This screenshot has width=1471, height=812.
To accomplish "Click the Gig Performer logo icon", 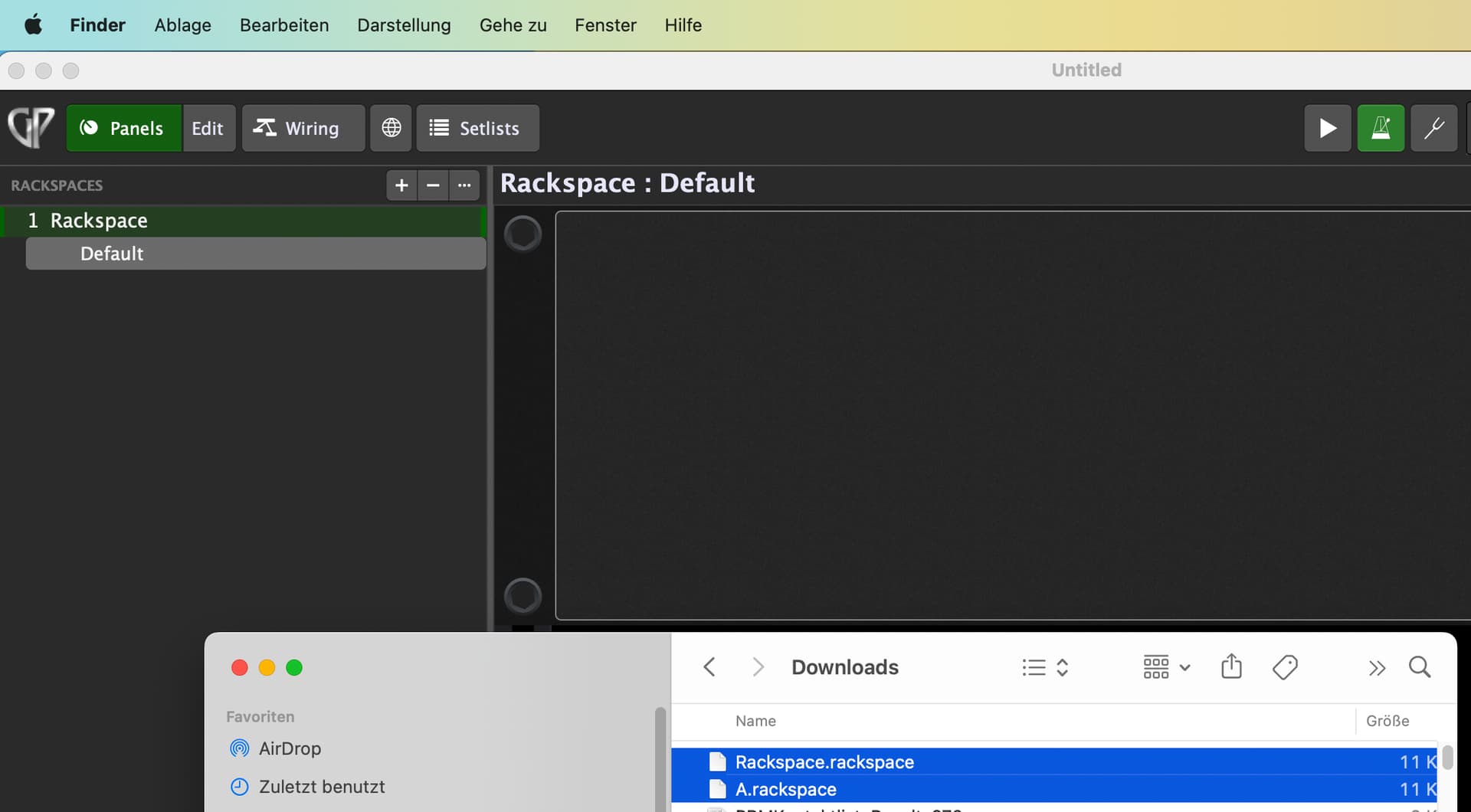I will tap(31, 127).
